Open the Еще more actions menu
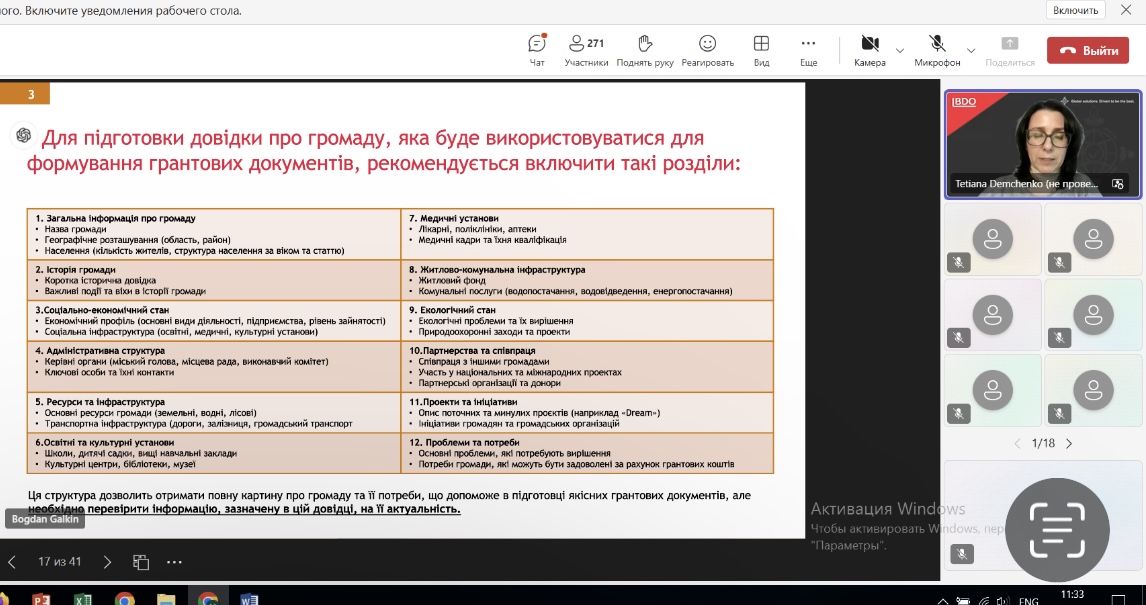Screen dimensions: 1146x605 [x=808, y=50]
